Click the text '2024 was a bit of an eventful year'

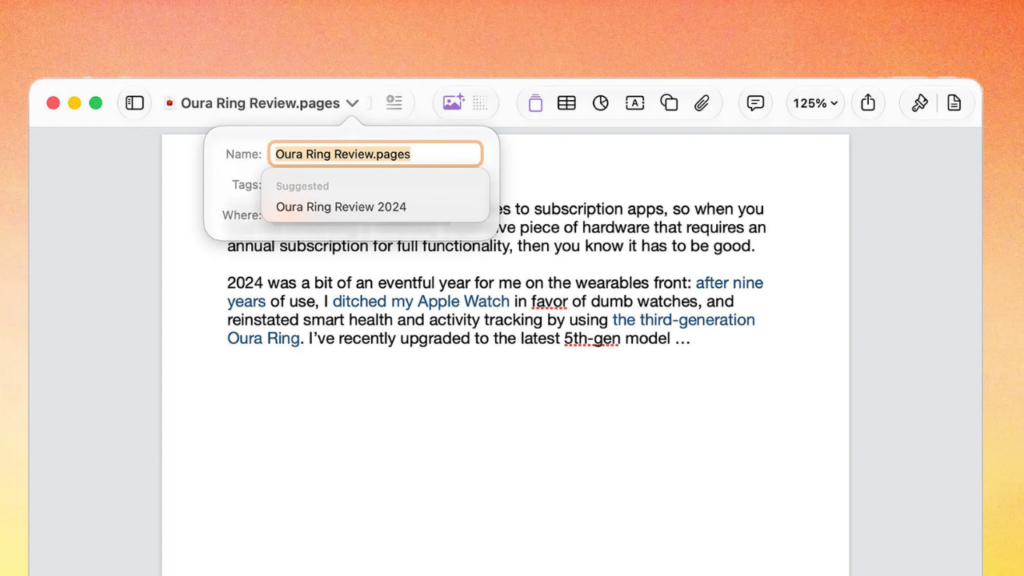348,283
